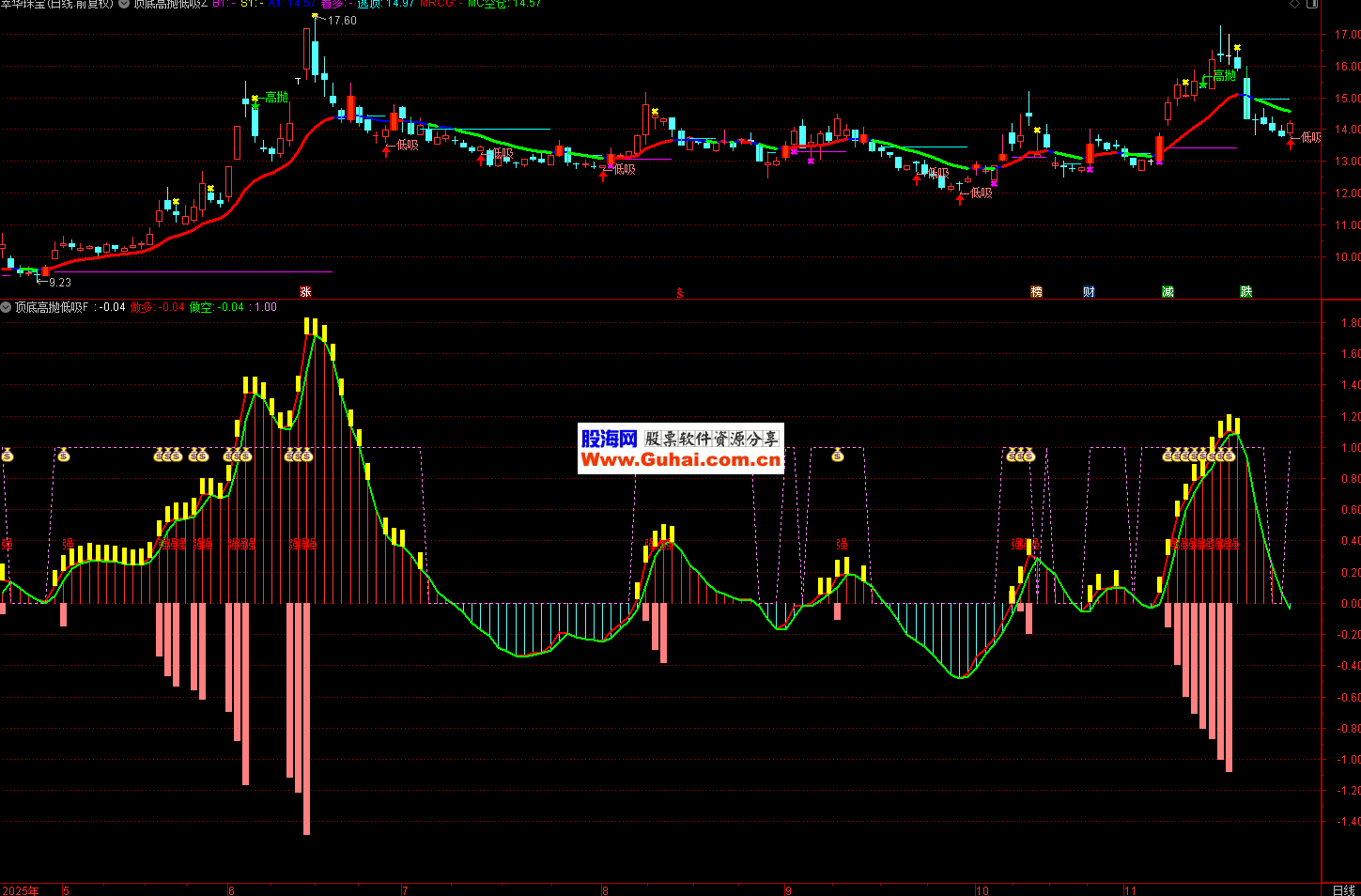Click the diamond icon at top right

tap(1295, 4)
